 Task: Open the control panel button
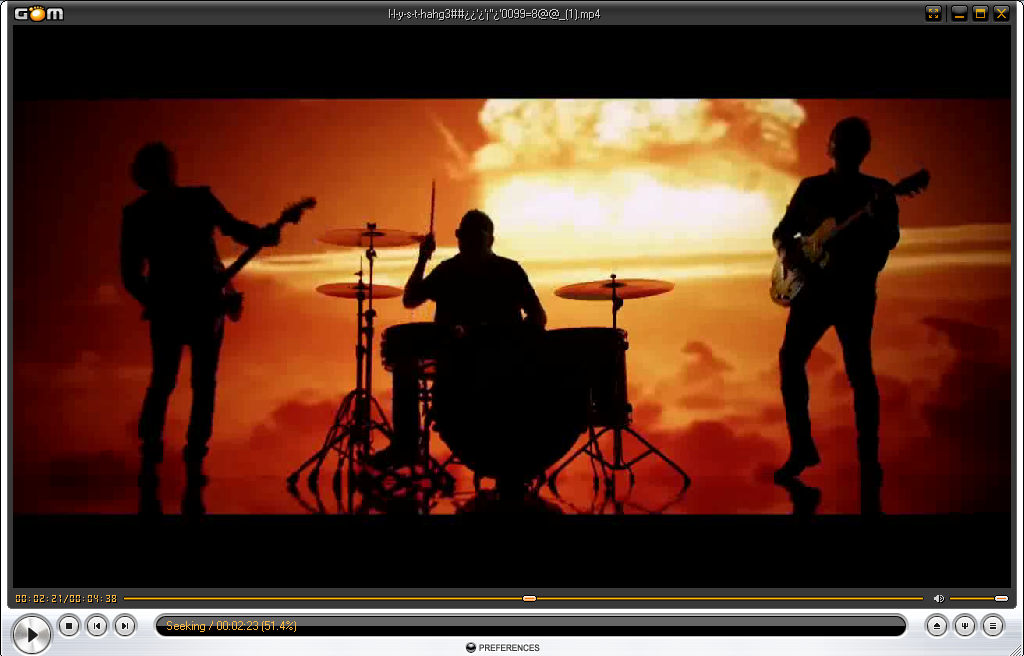coord(965,626)
